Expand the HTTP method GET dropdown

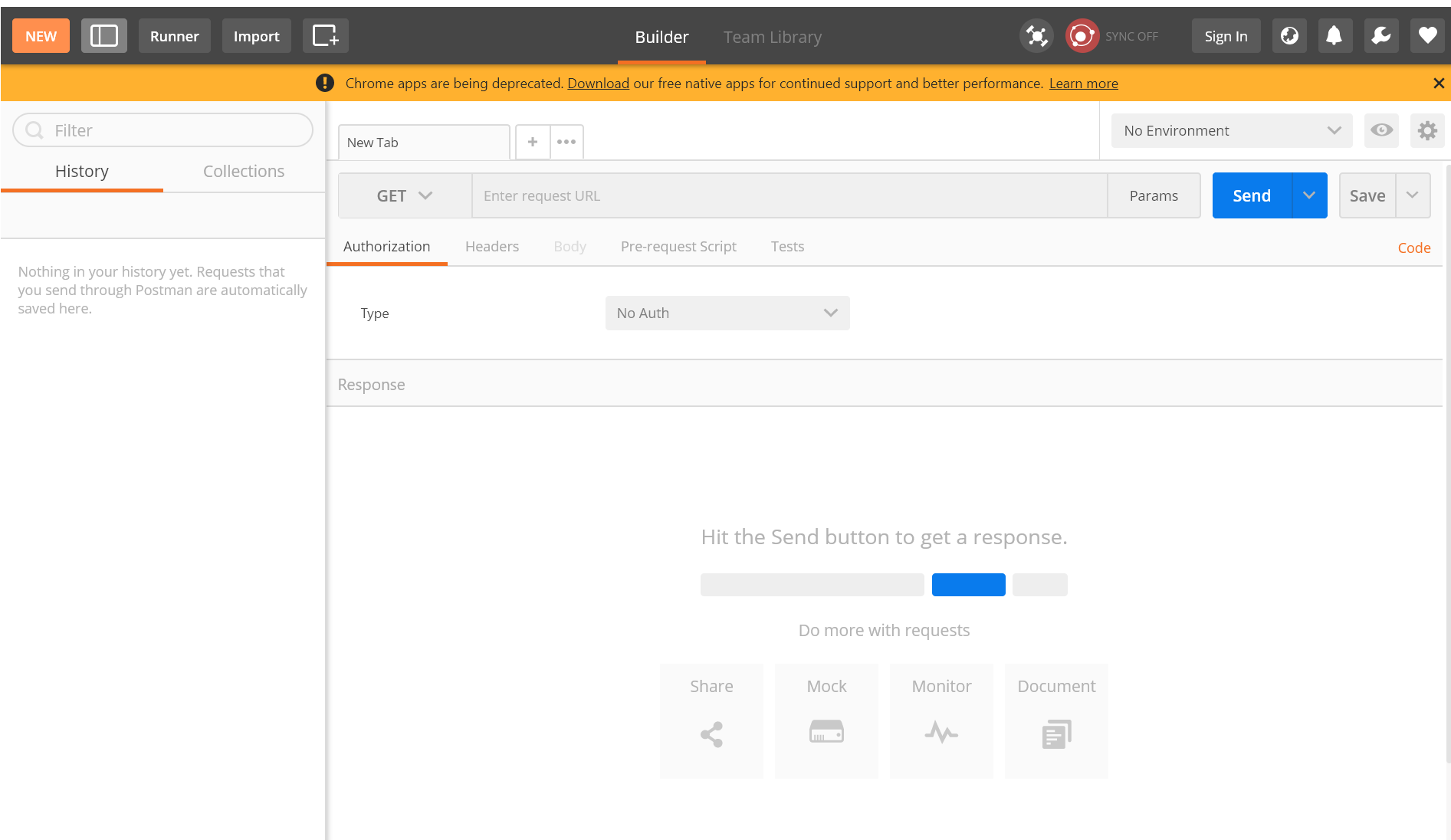[405, 195]
